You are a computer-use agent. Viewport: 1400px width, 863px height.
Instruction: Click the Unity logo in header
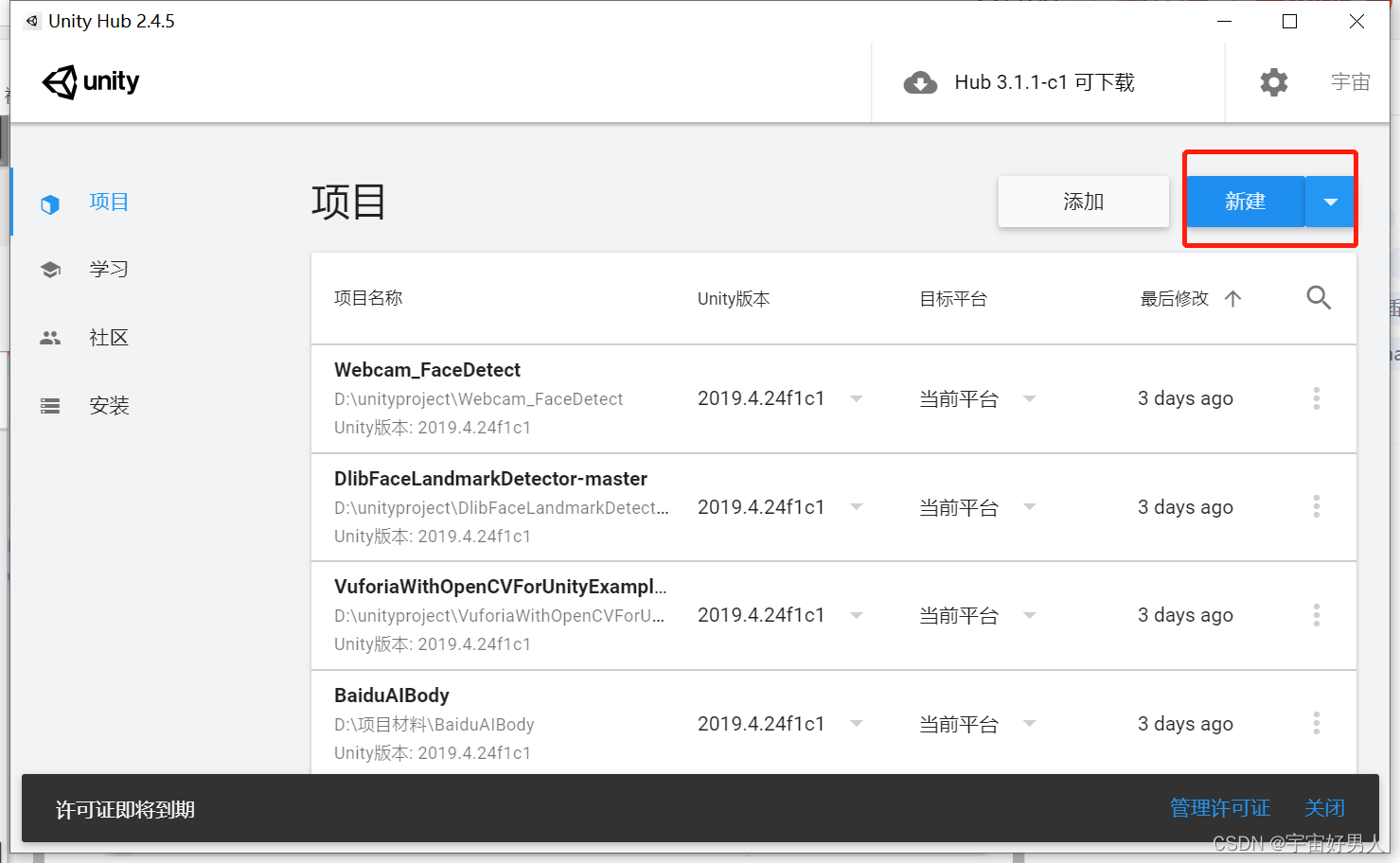tap(91, 82)
